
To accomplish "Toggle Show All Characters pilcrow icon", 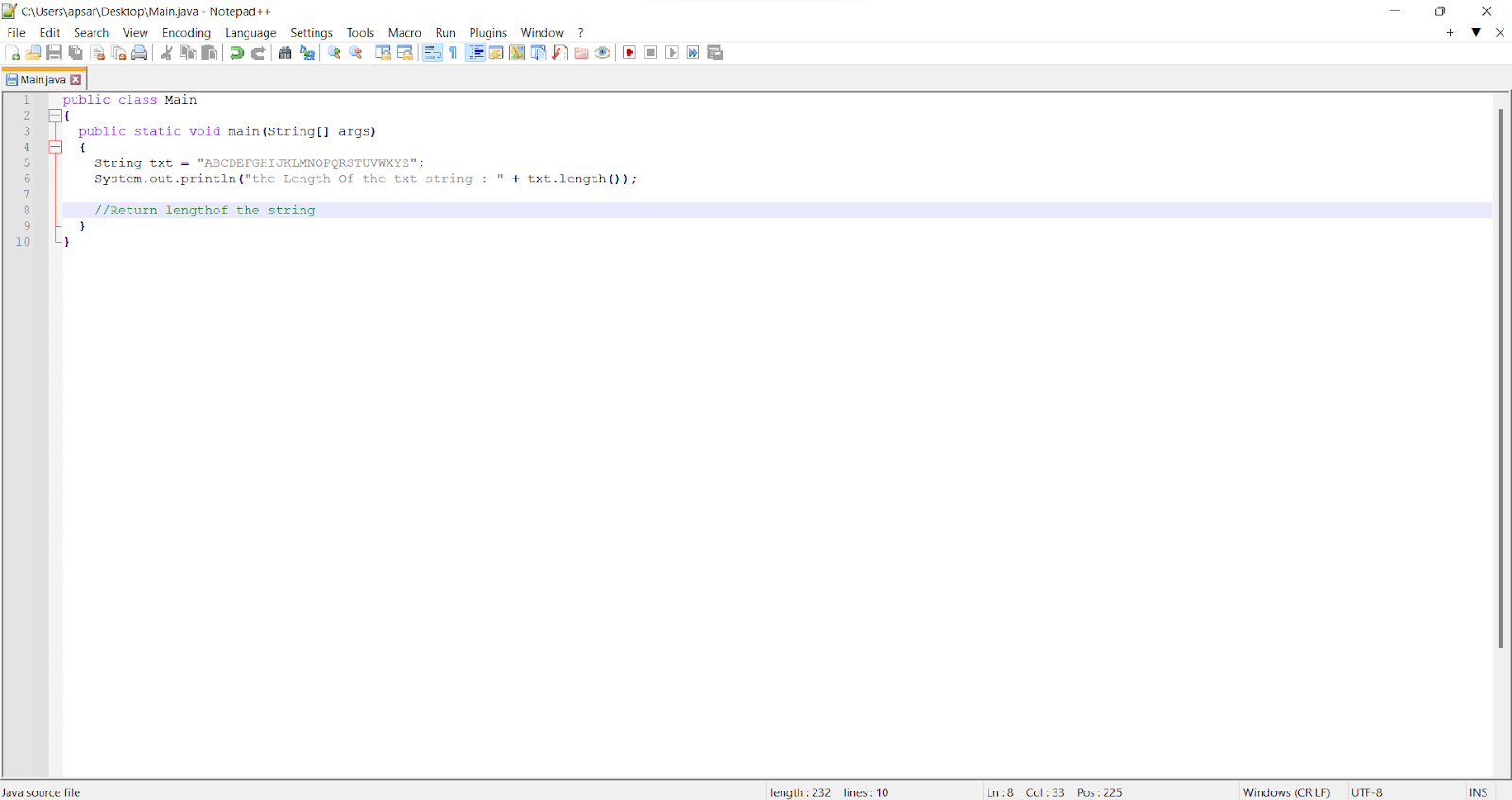I will 454,53.
